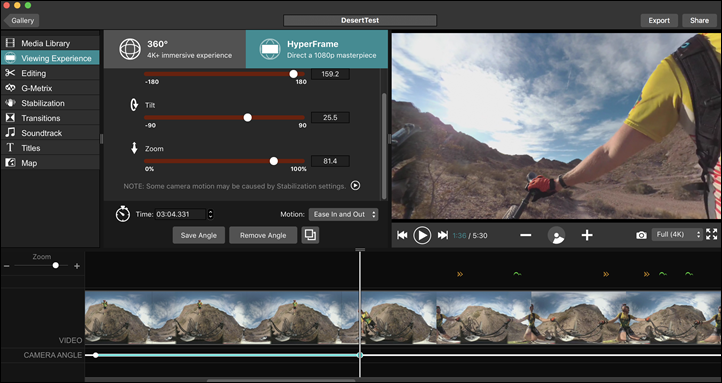Click the pan value field 159.2
Image resolution: width=722 pixels, height=383 pixels.
[330, 74]
